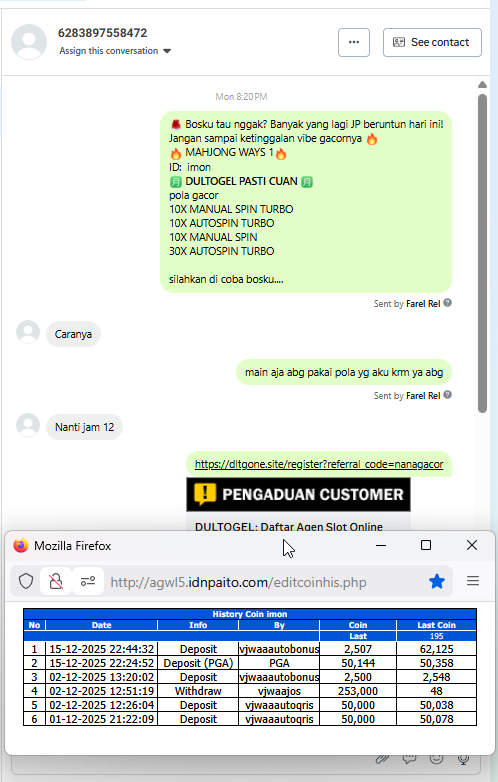The width and height of the screenshot is (498, 782).
Task: Click the crossed-out padlock insecure connection icon
Action: point(56,581)
